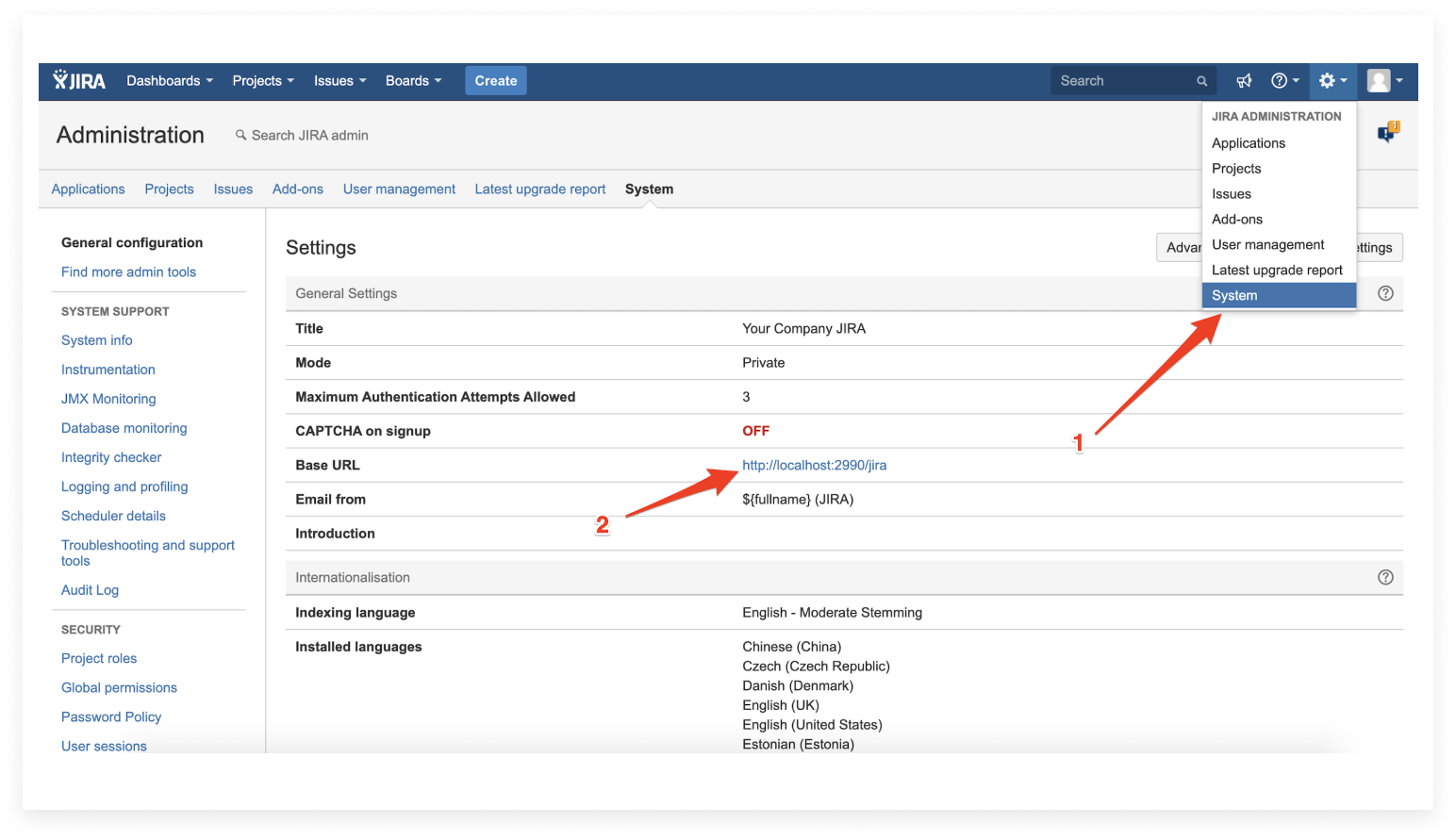The image size is (1456, 840).
Task: Switch to the User management tab
Action: pyautogui.click(x=399, y=189)
